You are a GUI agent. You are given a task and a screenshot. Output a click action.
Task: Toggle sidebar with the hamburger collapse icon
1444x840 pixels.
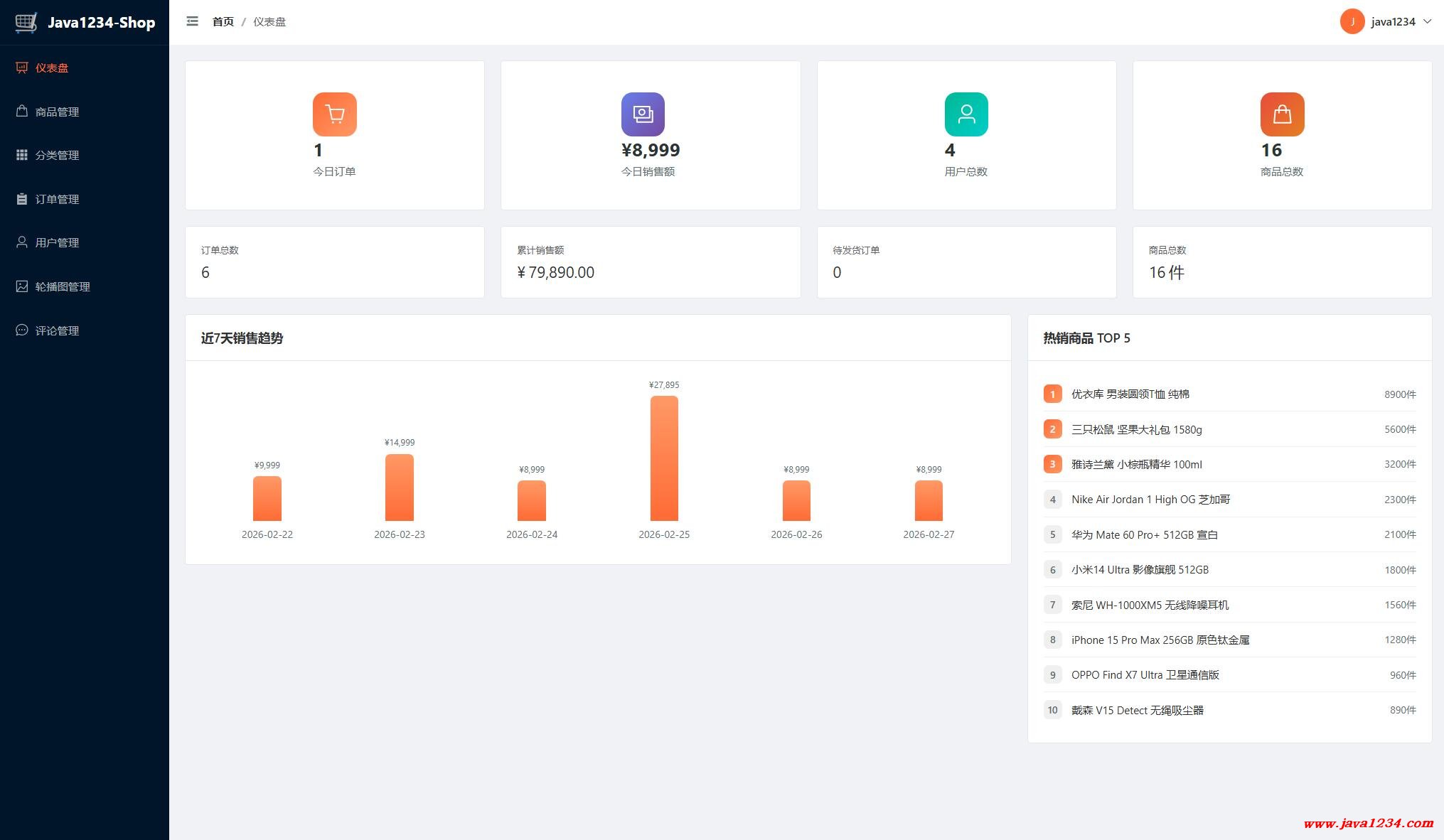click(192, 21)
